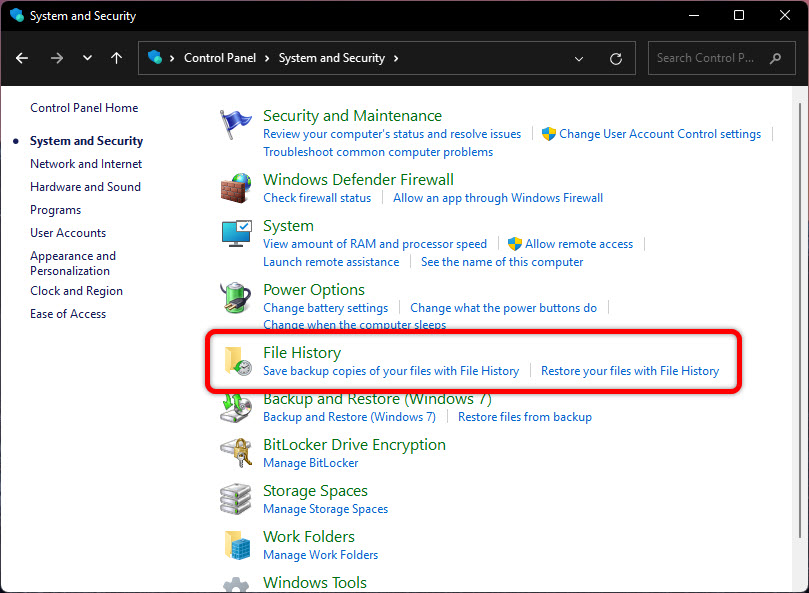Click Change what the power buttons do

504,308
